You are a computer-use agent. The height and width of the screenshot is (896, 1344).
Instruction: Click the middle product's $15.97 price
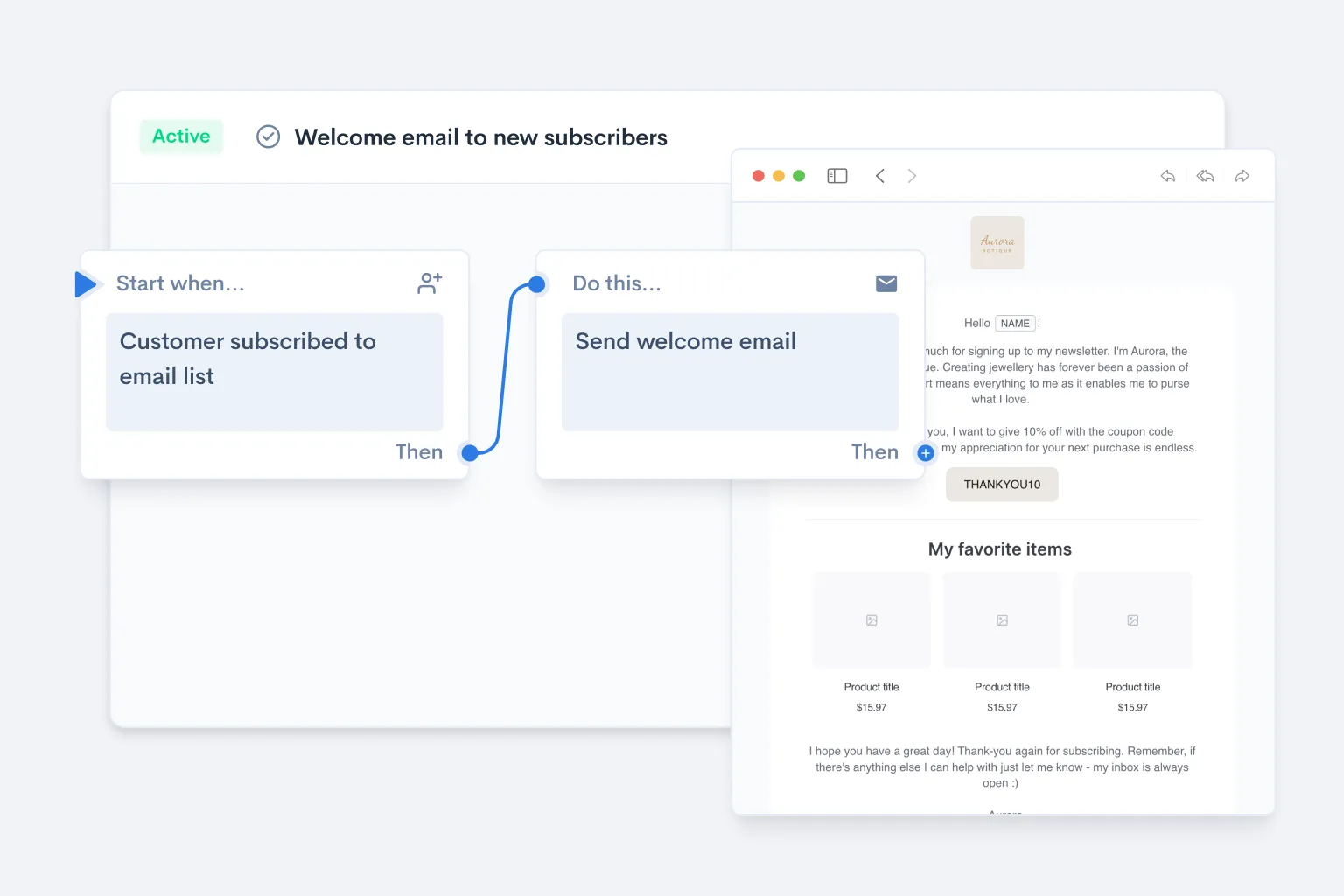coord(1003,707)
